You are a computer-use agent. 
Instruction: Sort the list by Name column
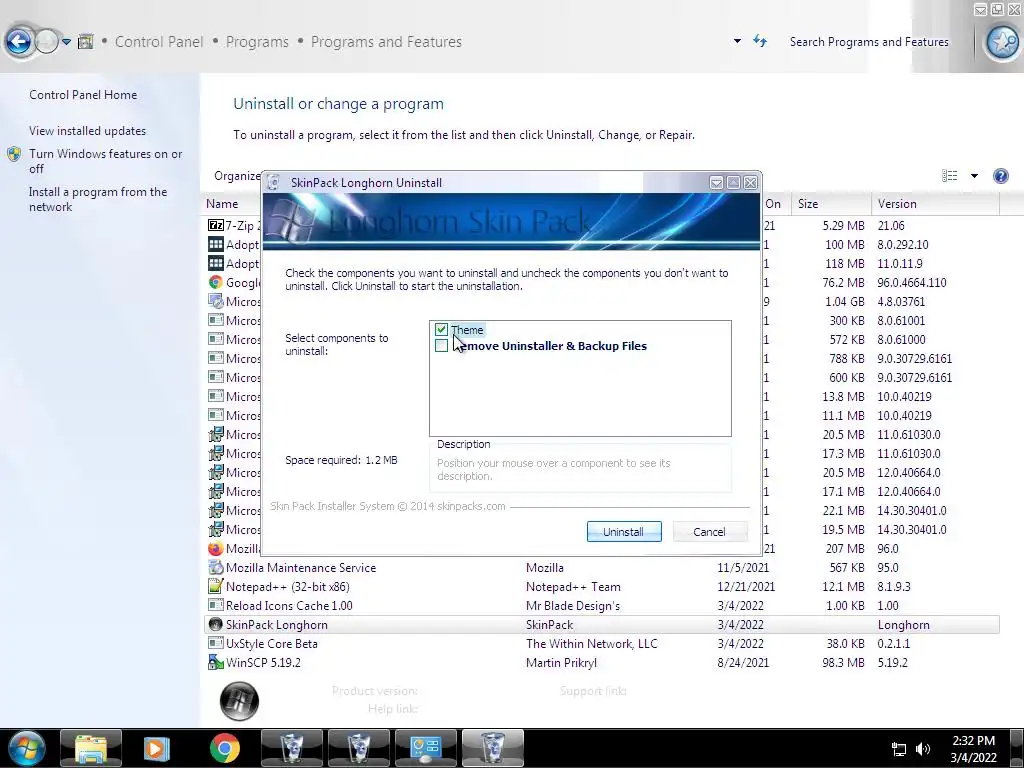[222, 204]
